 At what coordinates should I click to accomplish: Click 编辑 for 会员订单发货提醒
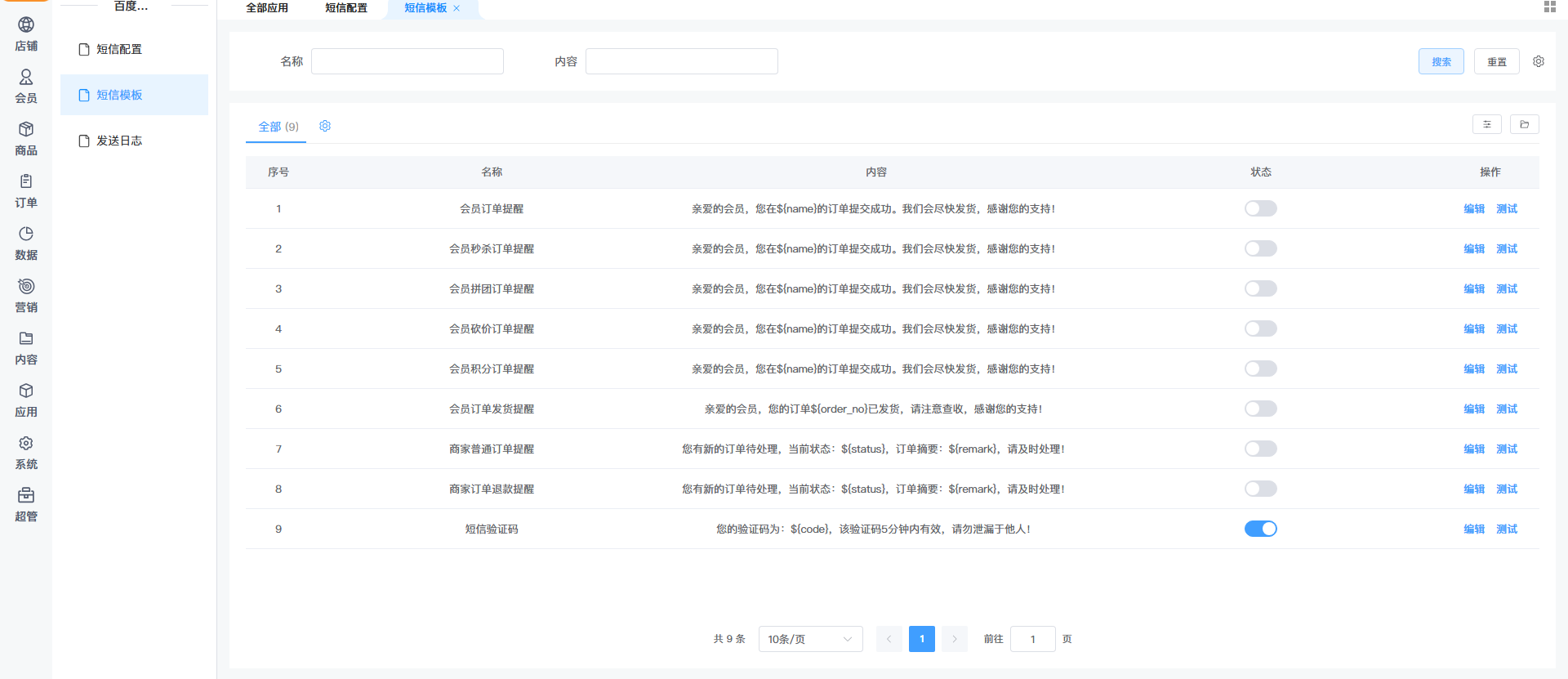(x=1474, y=409)
